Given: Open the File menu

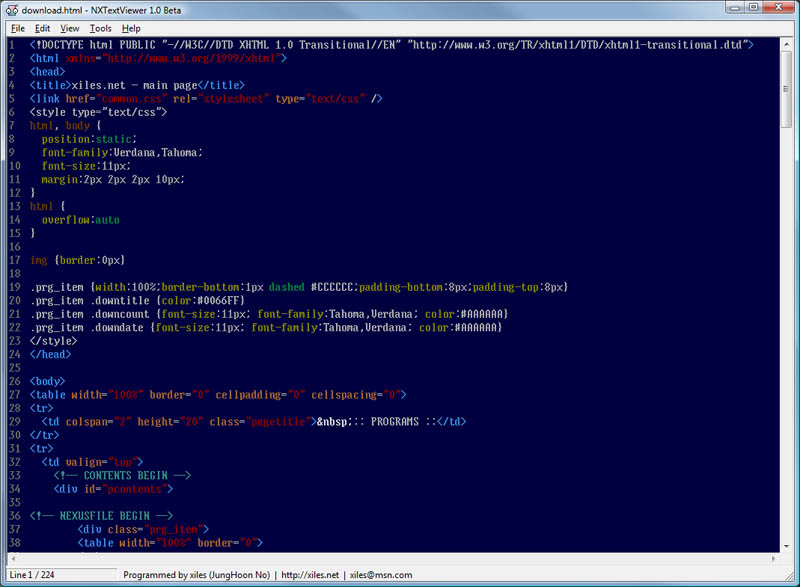Looking at the screenshot, I should (x=18, y=29).
